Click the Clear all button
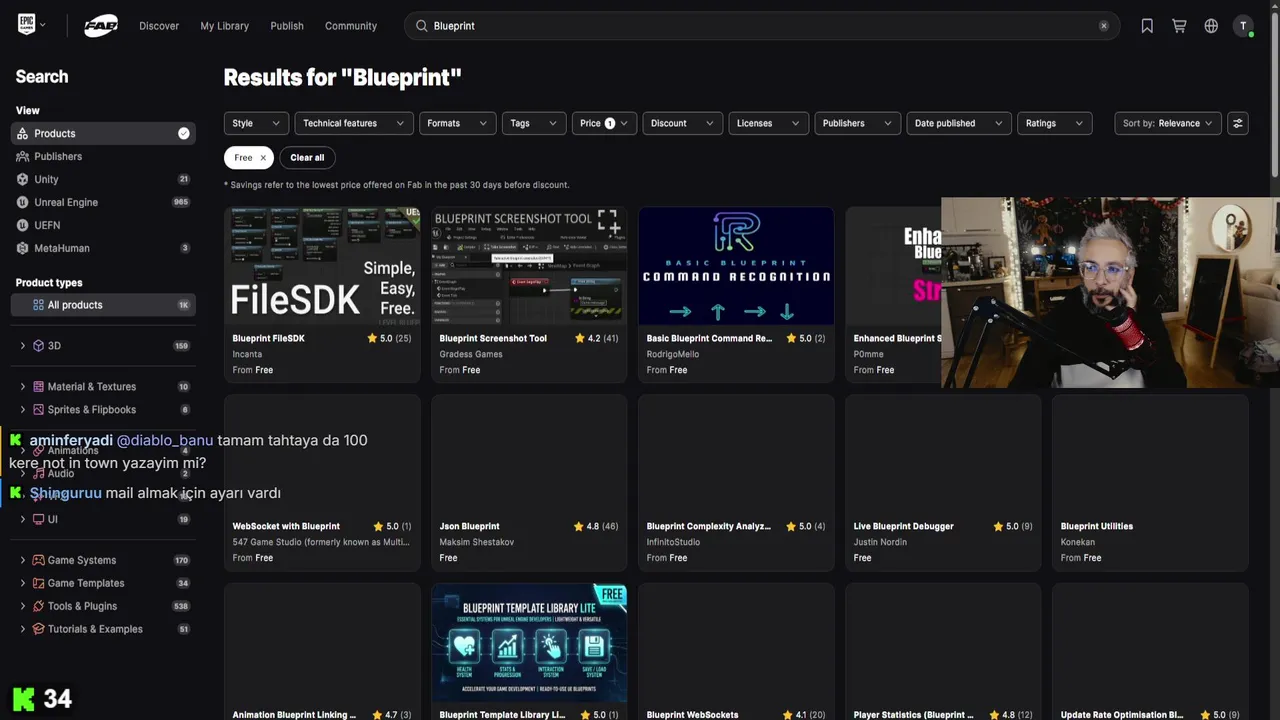Screen dimensions: 1280x720 click(307, 157)
